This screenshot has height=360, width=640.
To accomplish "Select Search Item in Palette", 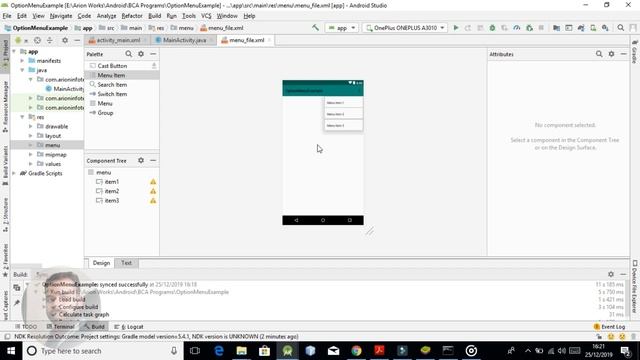I will 122,84.
